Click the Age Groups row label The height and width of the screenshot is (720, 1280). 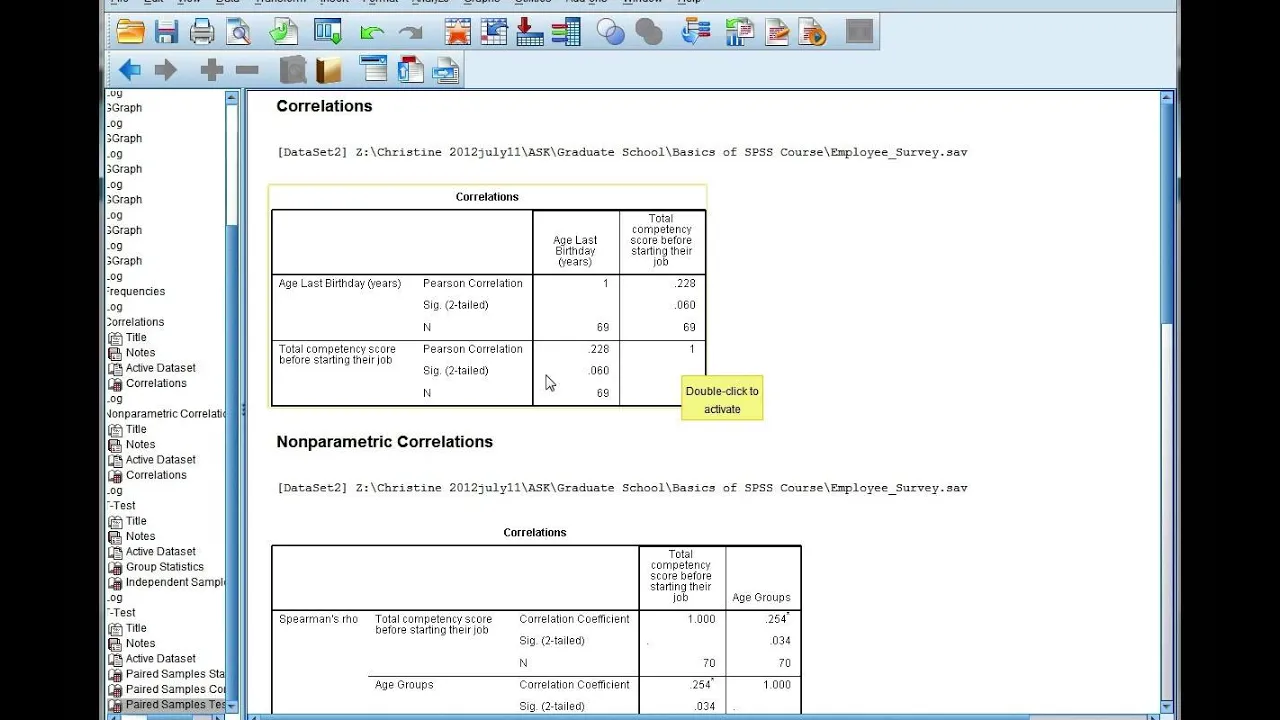point(404,685)
